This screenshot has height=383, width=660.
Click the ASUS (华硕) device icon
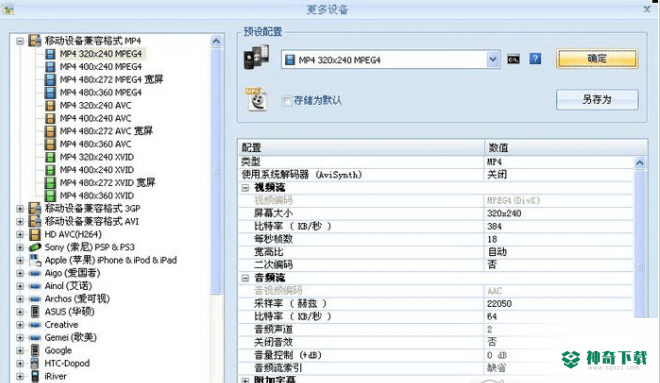tap(35, 312)
